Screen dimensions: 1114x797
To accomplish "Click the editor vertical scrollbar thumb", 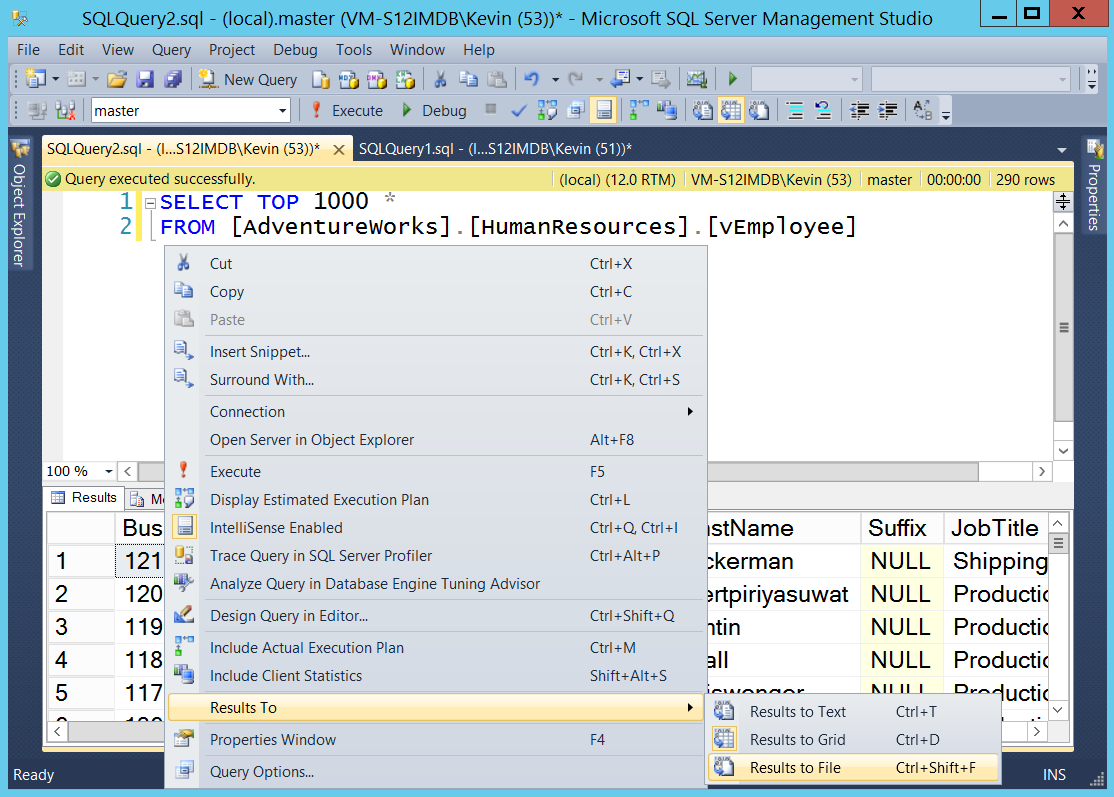I will click(x=1064, y=327).
